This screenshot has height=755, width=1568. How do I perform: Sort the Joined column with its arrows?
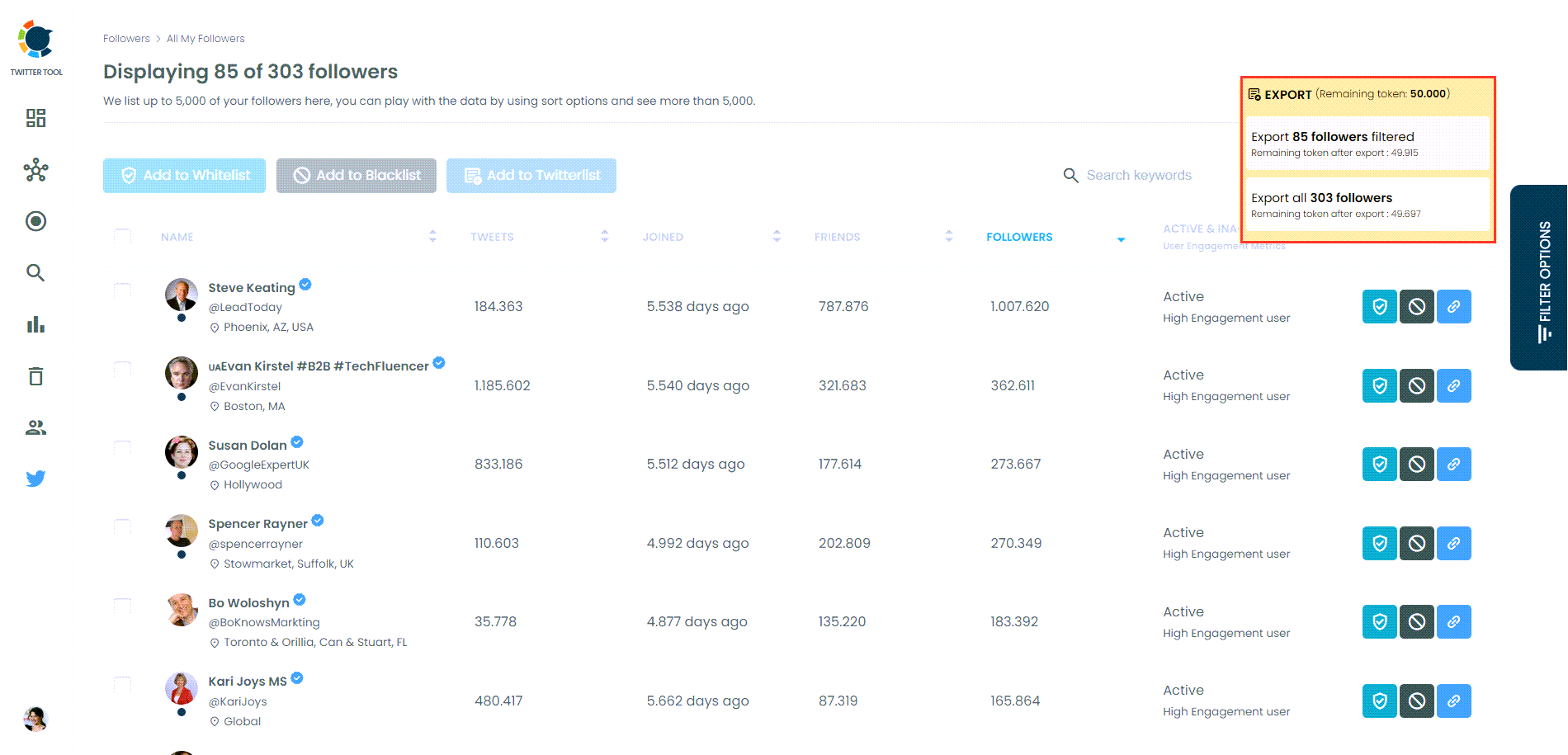[x=777, y=236]
